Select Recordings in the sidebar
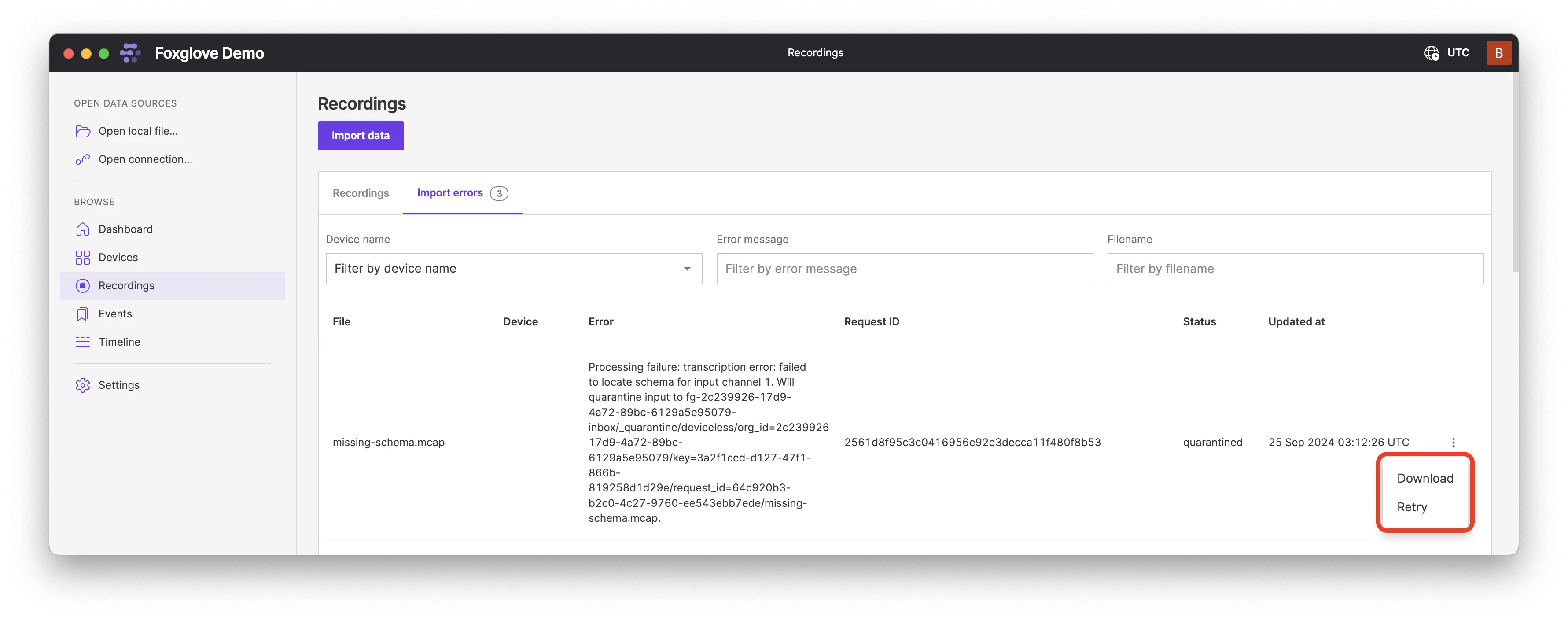Screen dimensions: 1568x620 pos(126,285)
